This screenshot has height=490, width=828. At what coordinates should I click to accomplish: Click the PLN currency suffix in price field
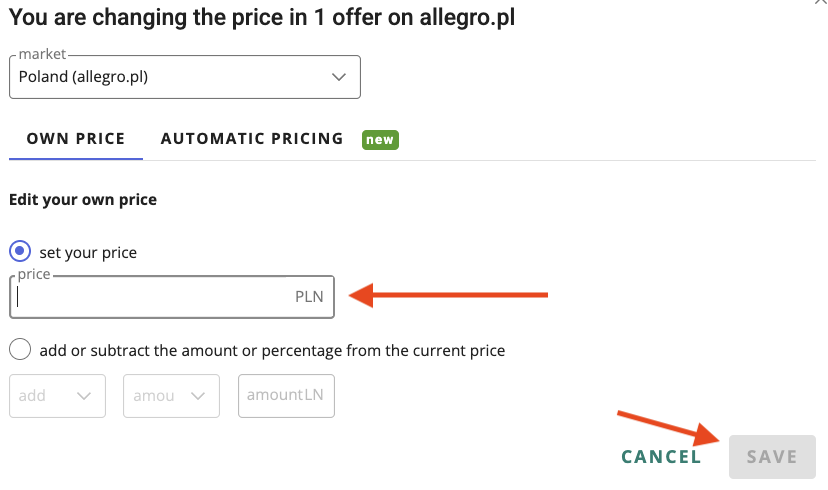tap(310, 297)
